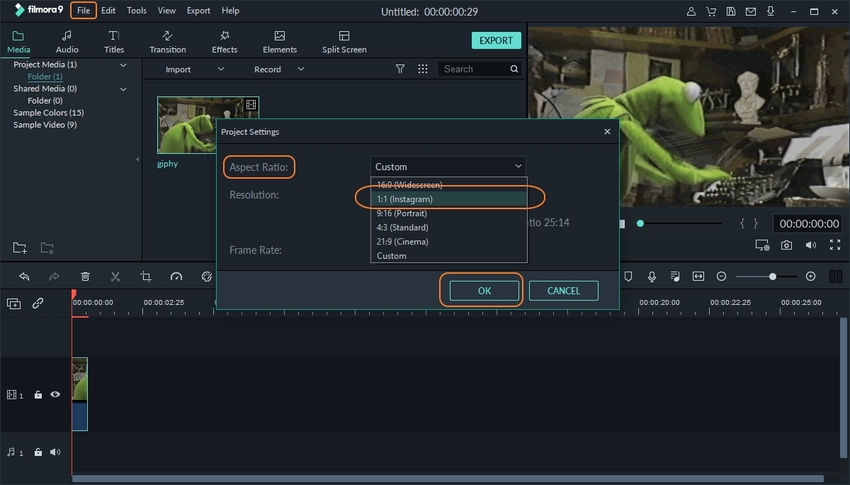
Task: Collapse the media library panel arrow
Action: click(x=138, y=159)
